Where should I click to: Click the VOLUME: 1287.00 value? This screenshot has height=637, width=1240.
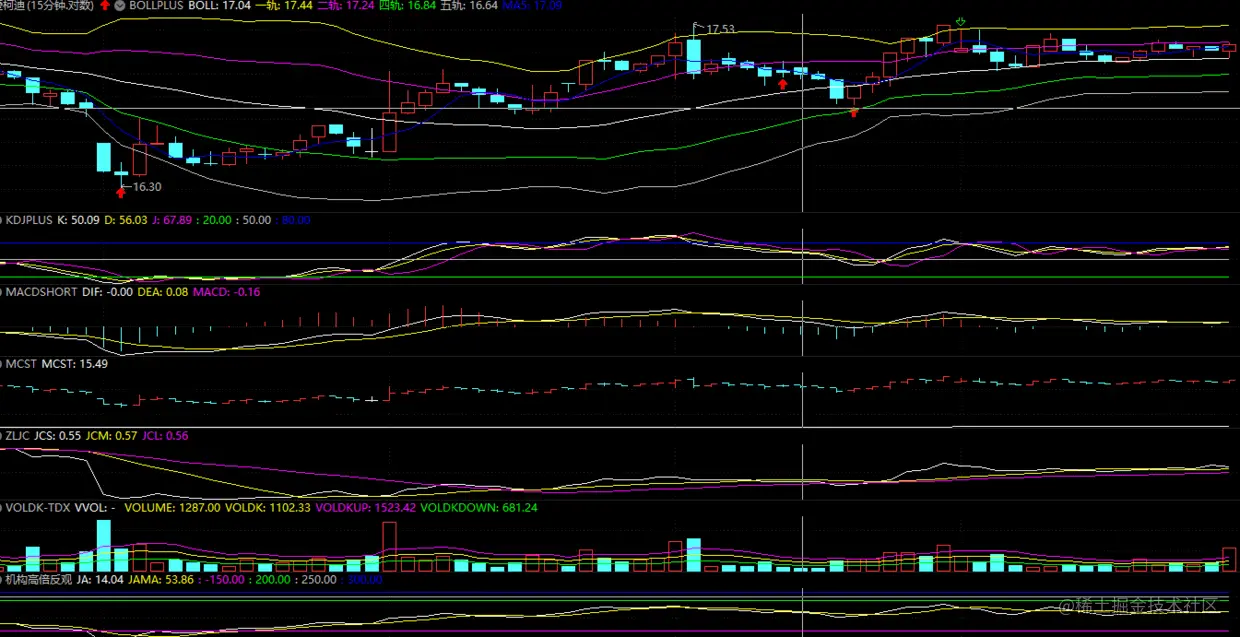(173, 508)
